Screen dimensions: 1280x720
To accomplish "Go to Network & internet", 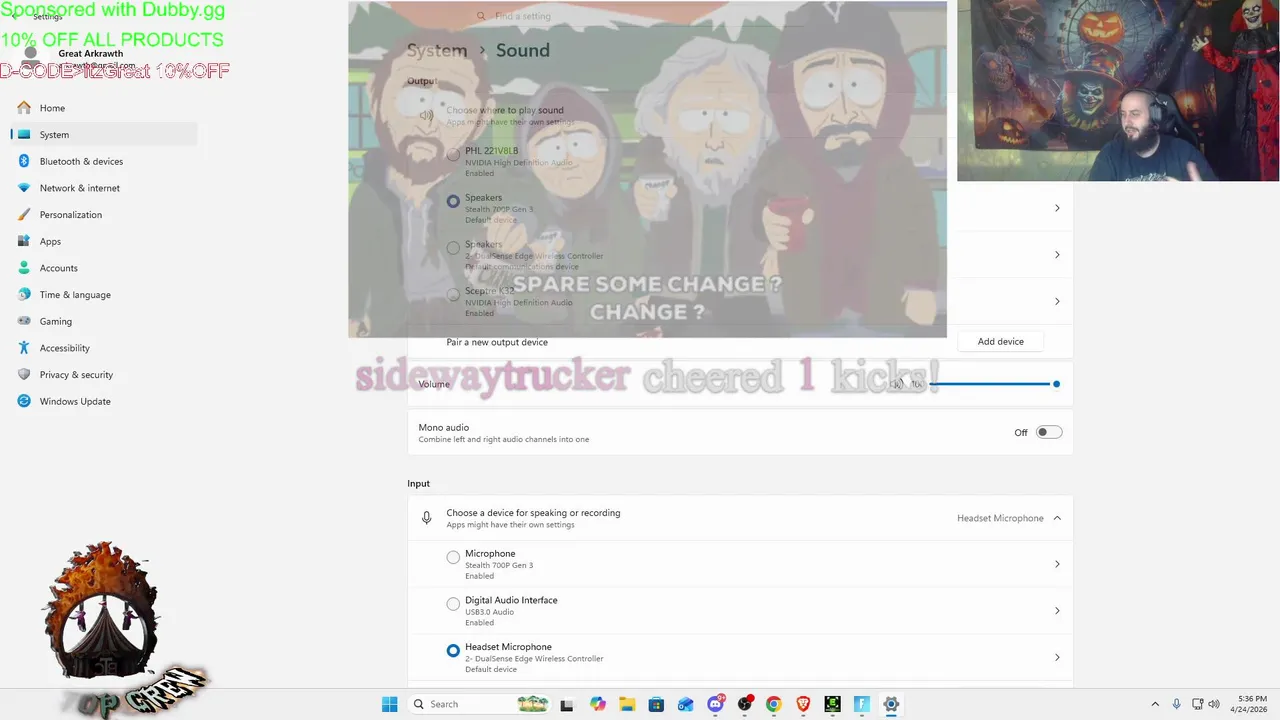I will point(104,188).
